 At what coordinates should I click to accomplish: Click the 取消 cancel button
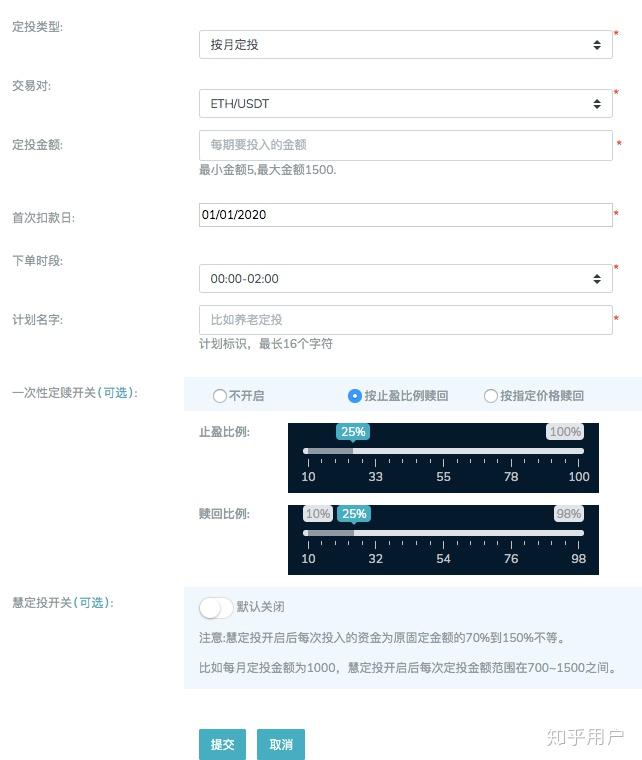(x=281, y=744)
